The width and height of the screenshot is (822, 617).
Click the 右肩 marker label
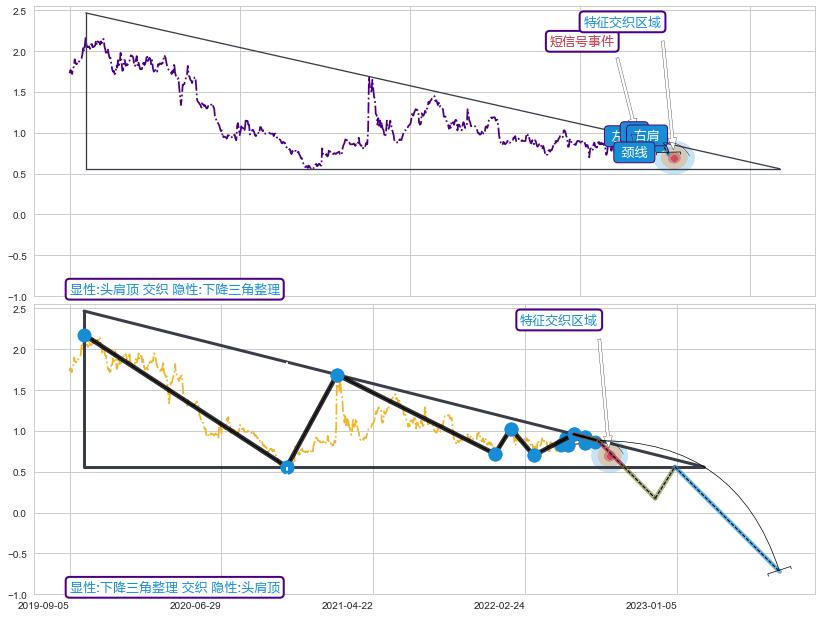(x=647, y=135)
